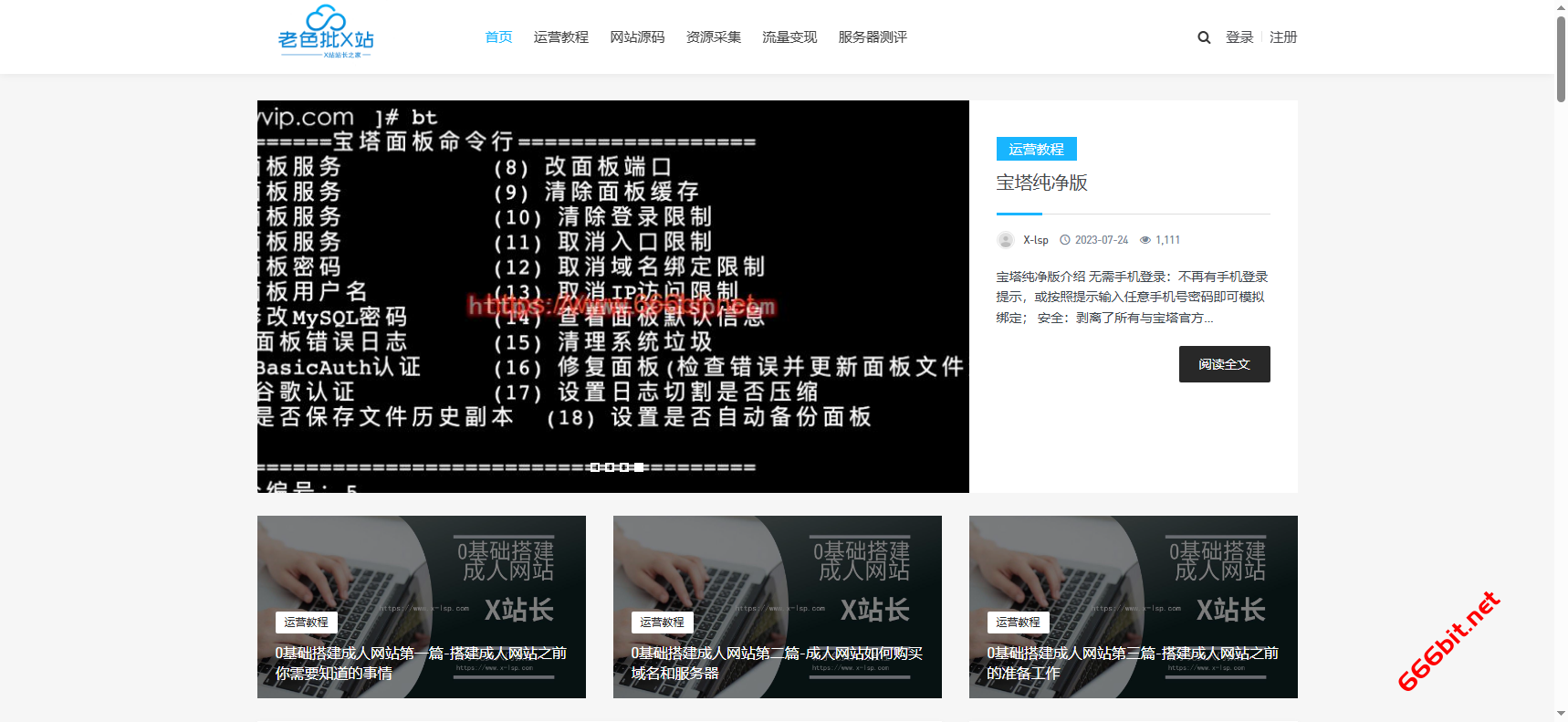Screen dimensions: 1568x722
Task: Click the 登录 login link
Action: 1239,37
